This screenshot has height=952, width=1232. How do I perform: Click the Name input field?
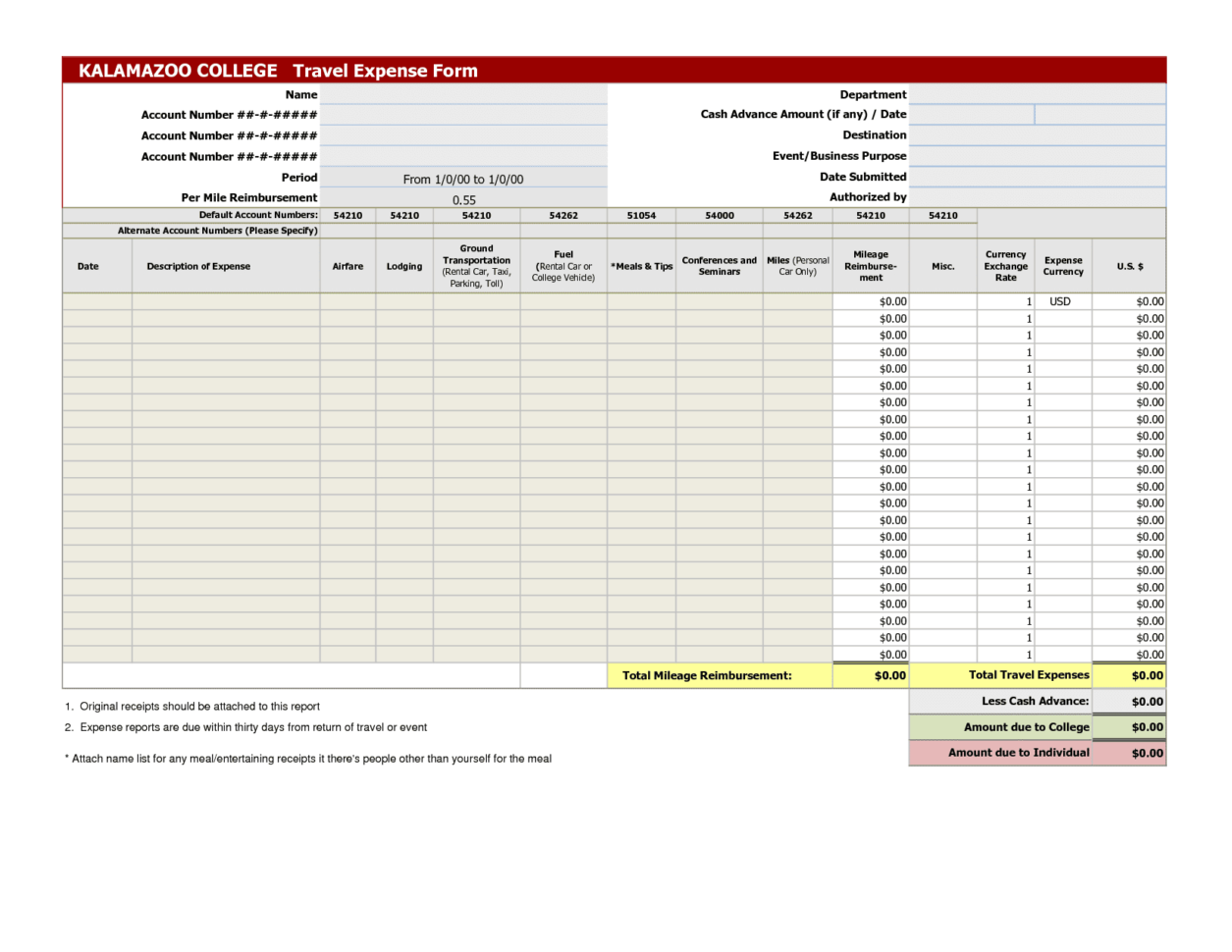[464, 94]
